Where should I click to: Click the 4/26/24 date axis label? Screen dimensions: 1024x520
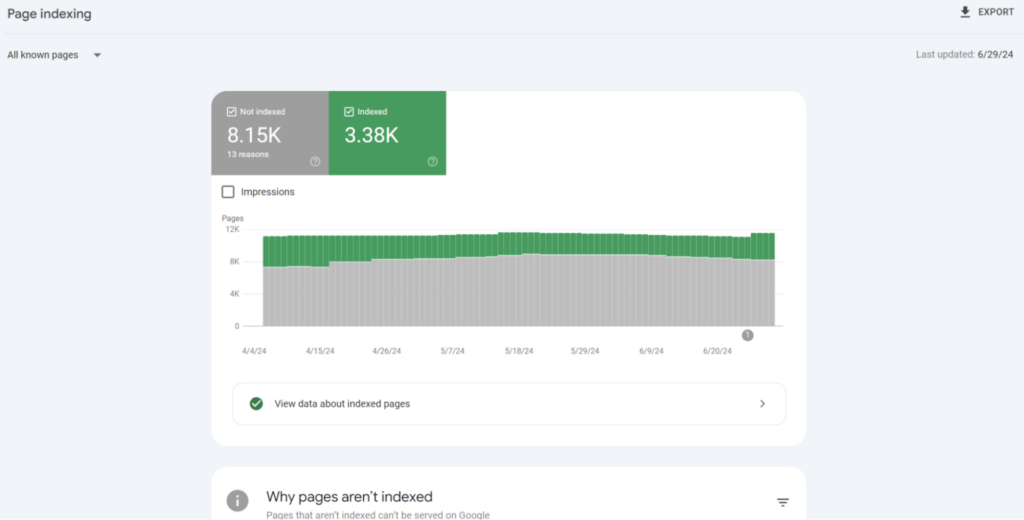387,351
